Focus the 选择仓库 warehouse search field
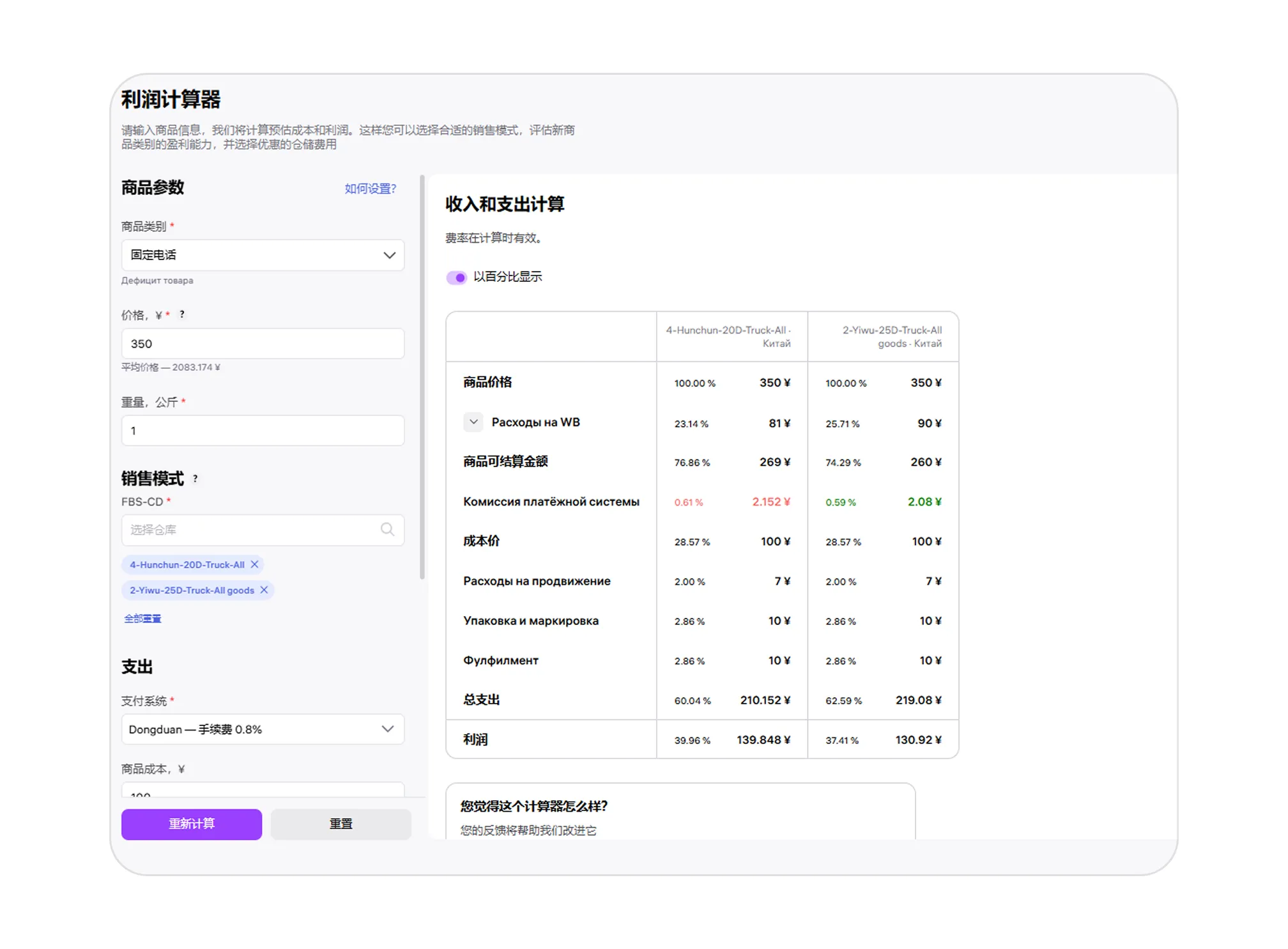The image size is (1288, 949). [x=263, y=530]
